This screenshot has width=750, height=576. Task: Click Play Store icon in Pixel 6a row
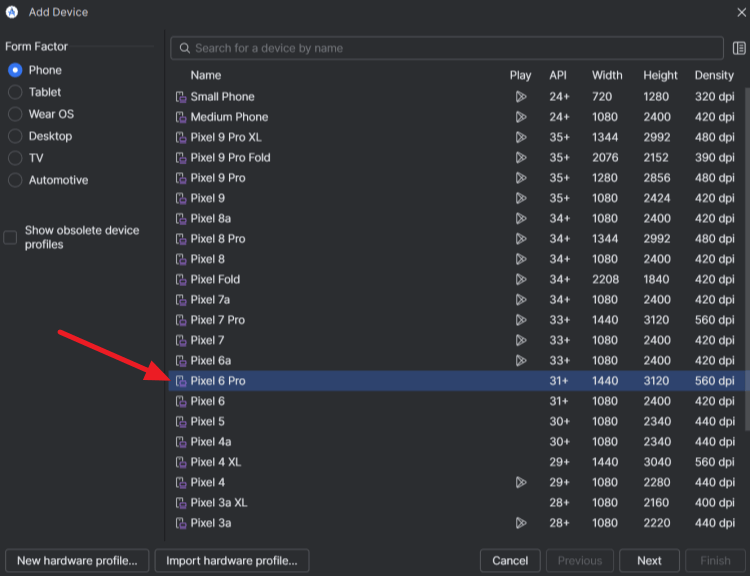pos(521,360)
